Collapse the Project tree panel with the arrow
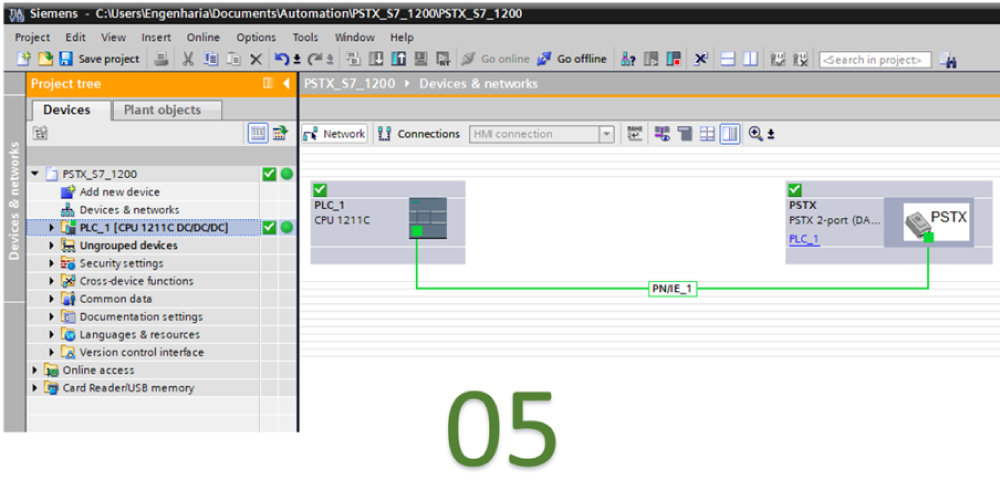The image size is (1000, 490). pos(286,84)
